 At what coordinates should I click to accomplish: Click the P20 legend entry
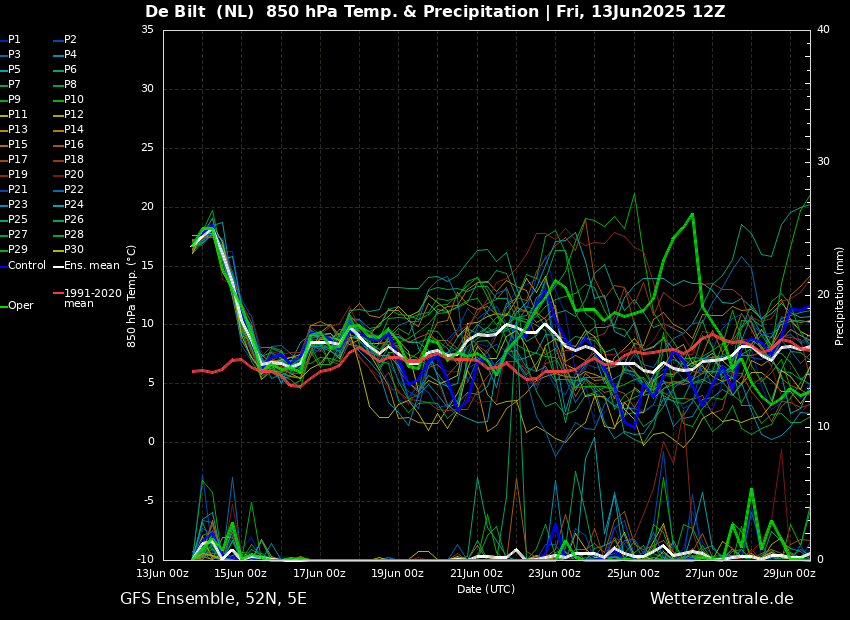pyautogui.click(x=74, y=175)
